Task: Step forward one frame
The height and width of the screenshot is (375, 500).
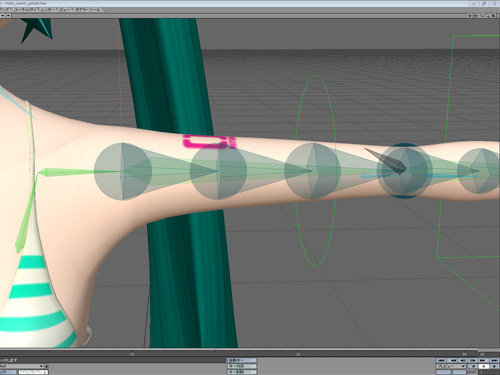Action: point(473,360)
